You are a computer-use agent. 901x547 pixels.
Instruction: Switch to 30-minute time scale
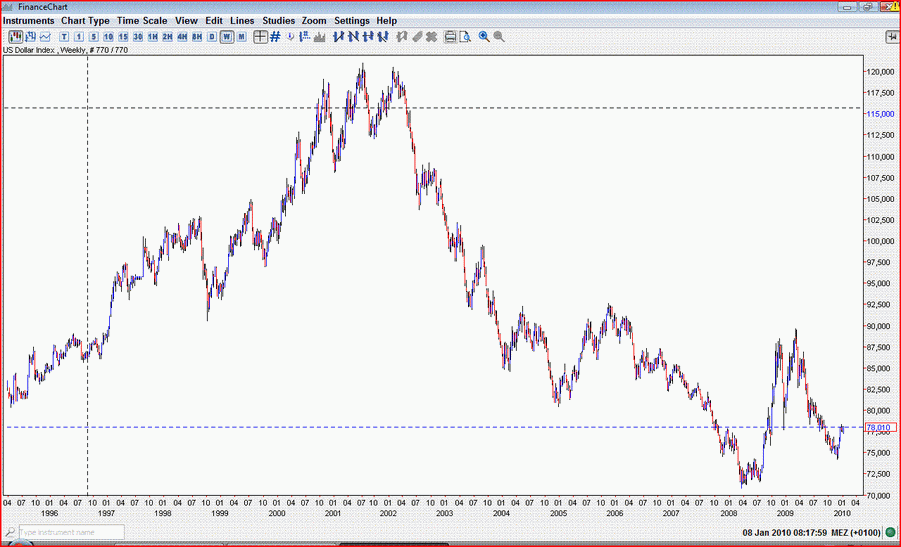[138, 37]
